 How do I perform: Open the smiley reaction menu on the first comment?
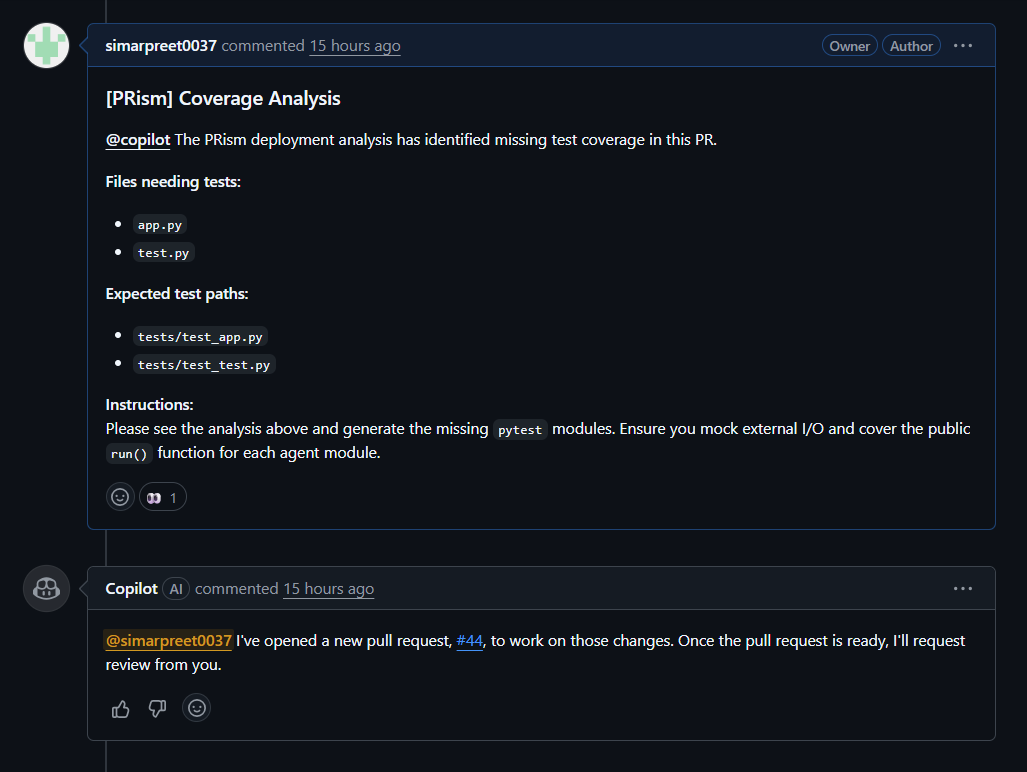(x=120, y=496)
